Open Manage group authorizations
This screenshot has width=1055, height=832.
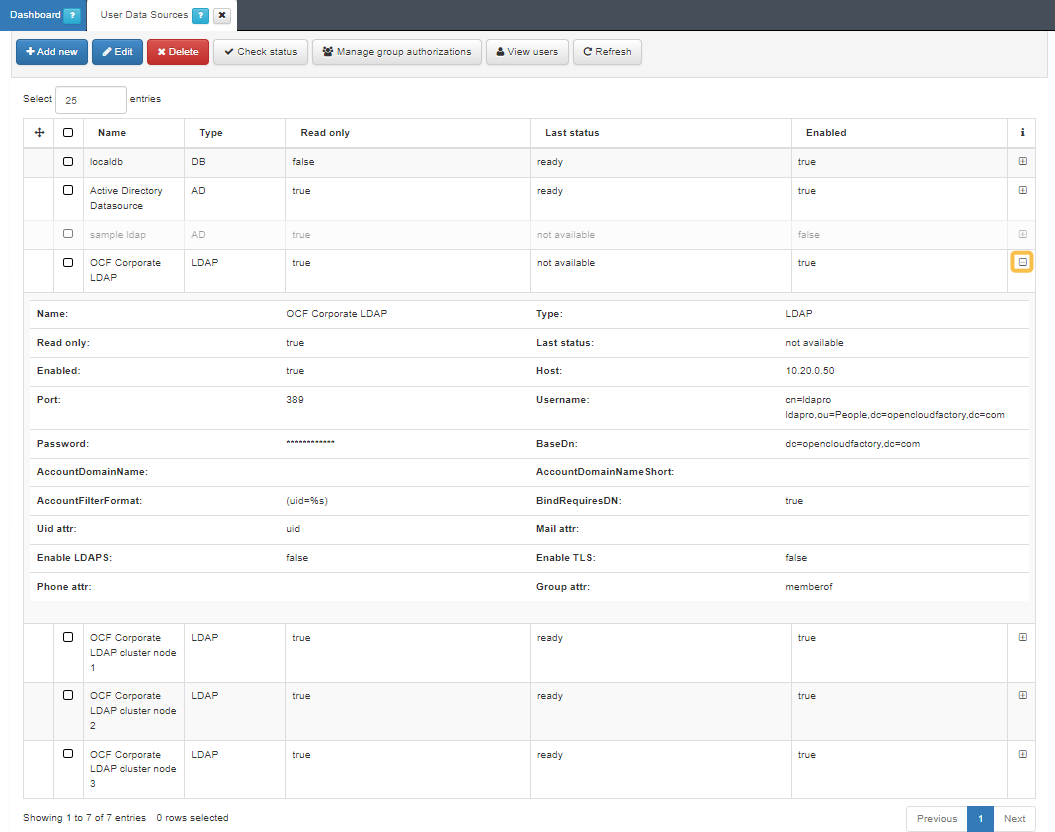(x=397, y=52)
